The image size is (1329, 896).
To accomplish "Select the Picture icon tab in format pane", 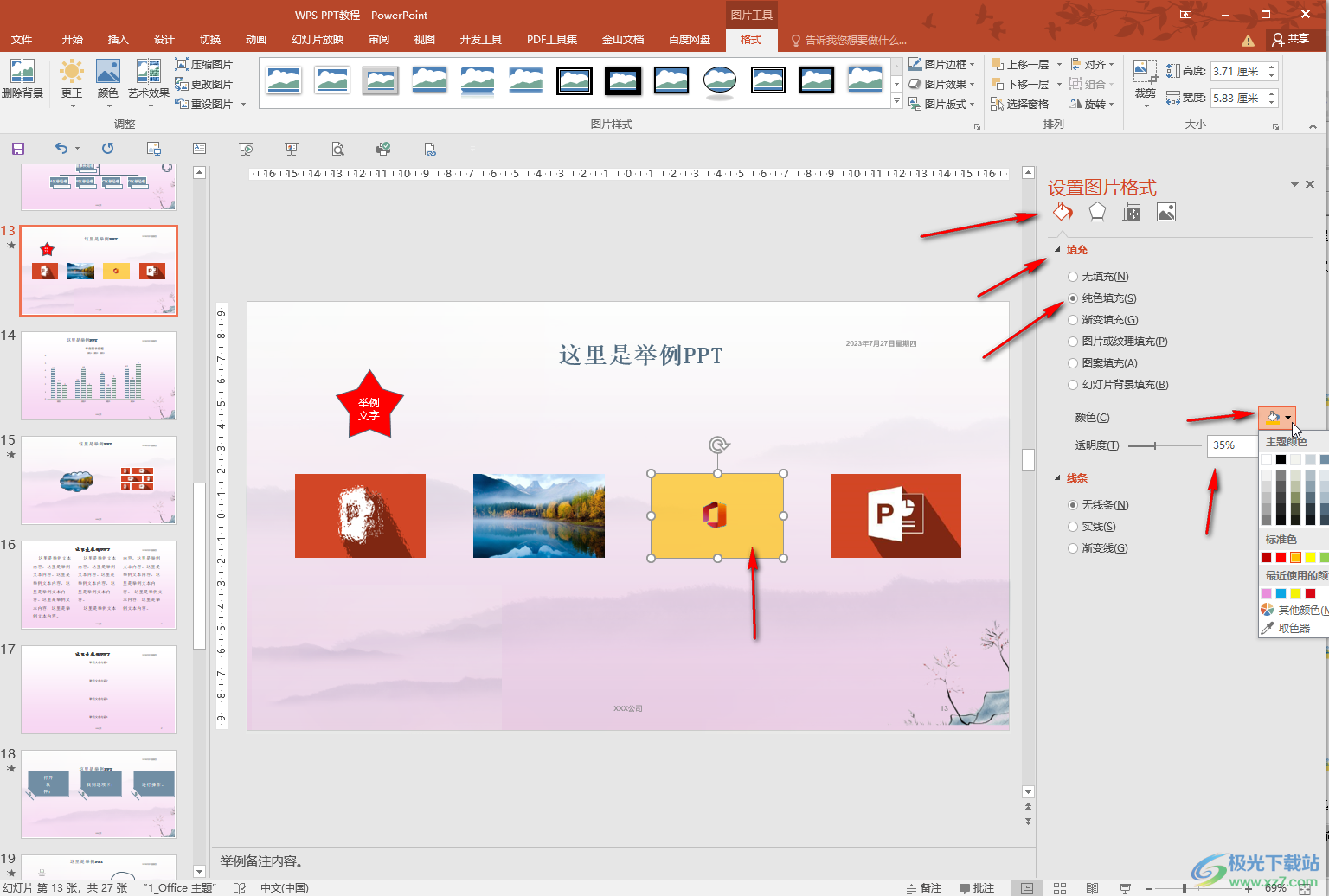I will [1165, 213].
